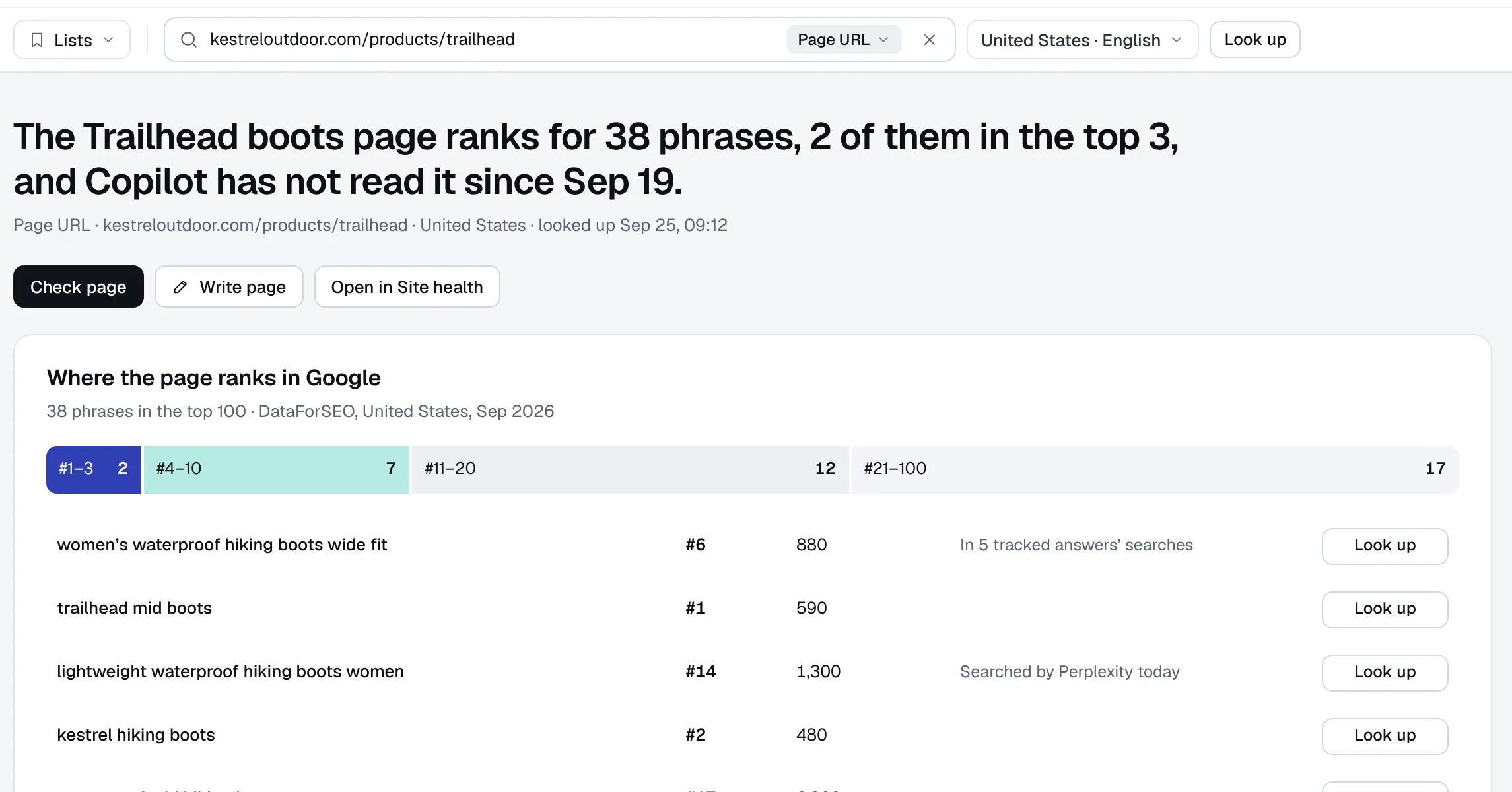Click the search magnifier icon
This screenshot has width=1512, height=792.
[x=189, y=40]
